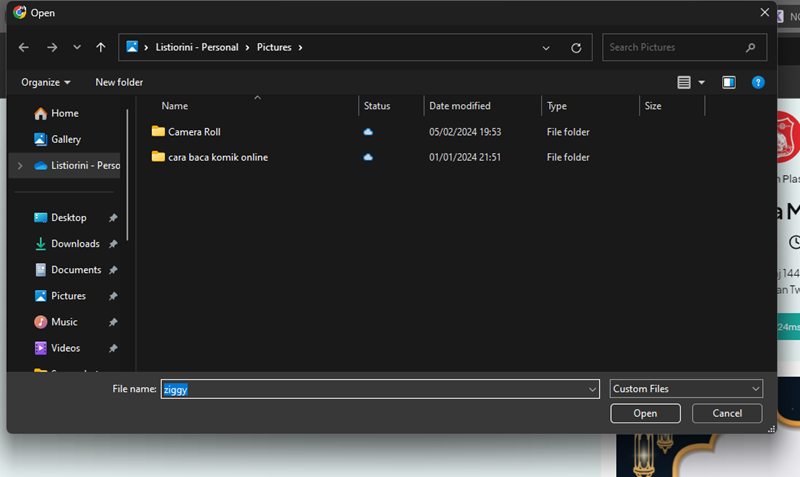Click the Cancel button
This screenshot has height=477, width=800.
(x=727, y=413)
